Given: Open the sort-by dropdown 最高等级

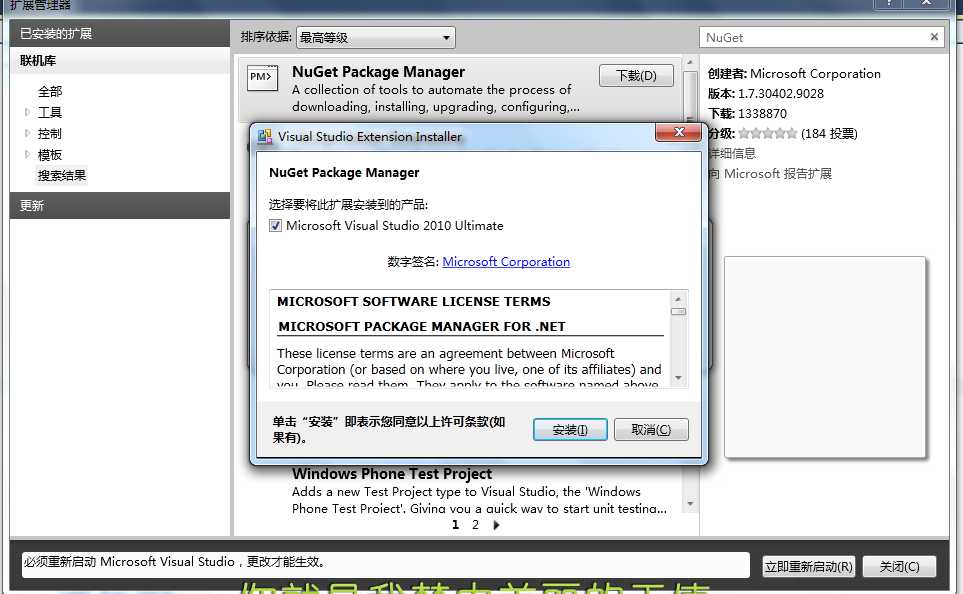Looking at the screenshot, I should [376, 37].
